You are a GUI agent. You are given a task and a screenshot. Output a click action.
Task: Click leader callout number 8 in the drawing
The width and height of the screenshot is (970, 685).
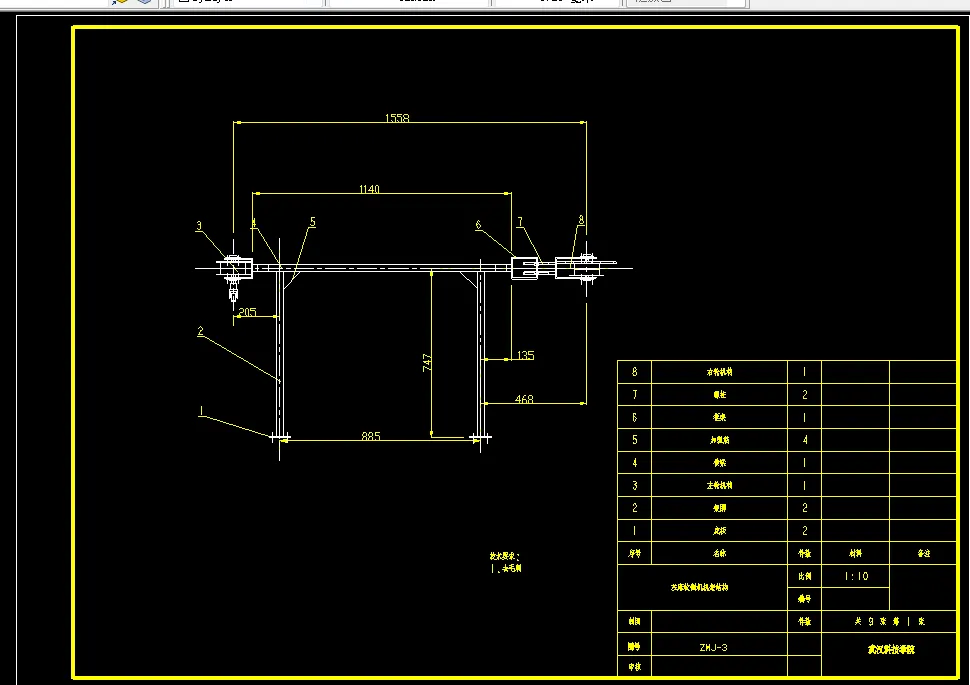581,220
